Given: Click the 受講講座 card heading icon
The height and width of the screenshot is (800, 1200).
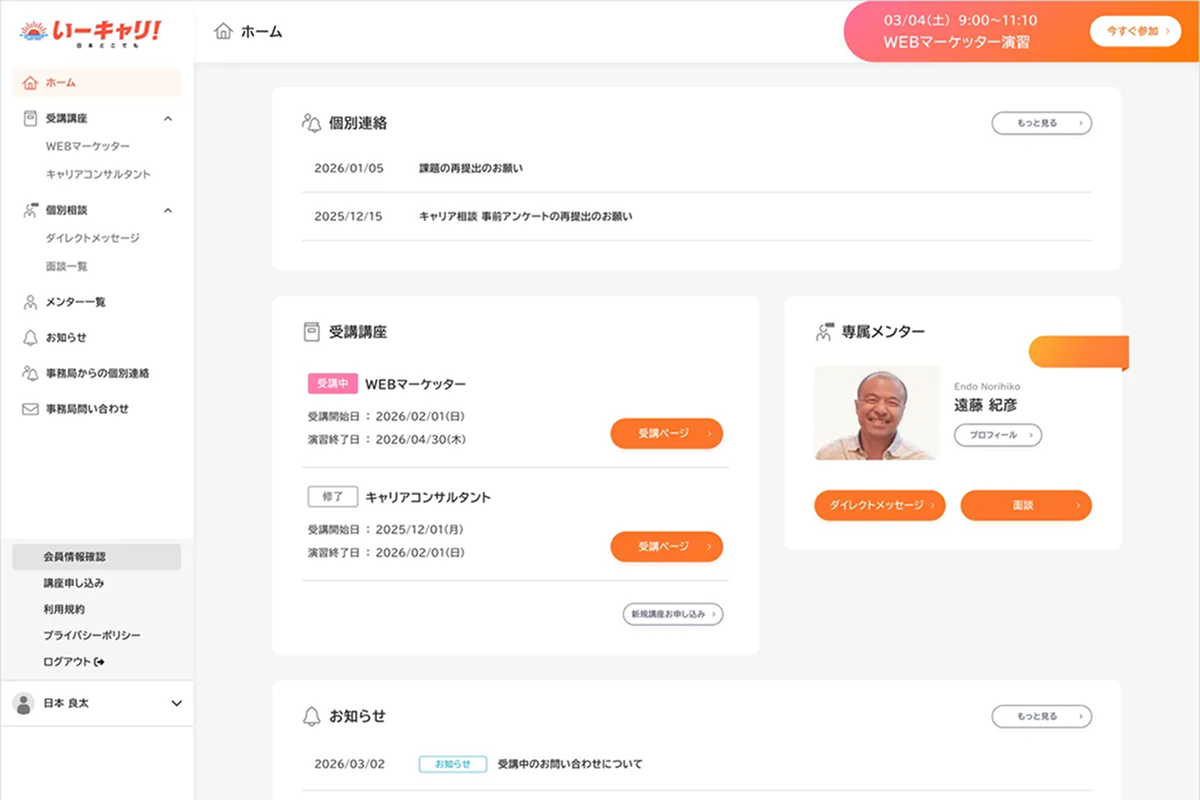Looking at the screenshot, I should [x=311, y=331].
